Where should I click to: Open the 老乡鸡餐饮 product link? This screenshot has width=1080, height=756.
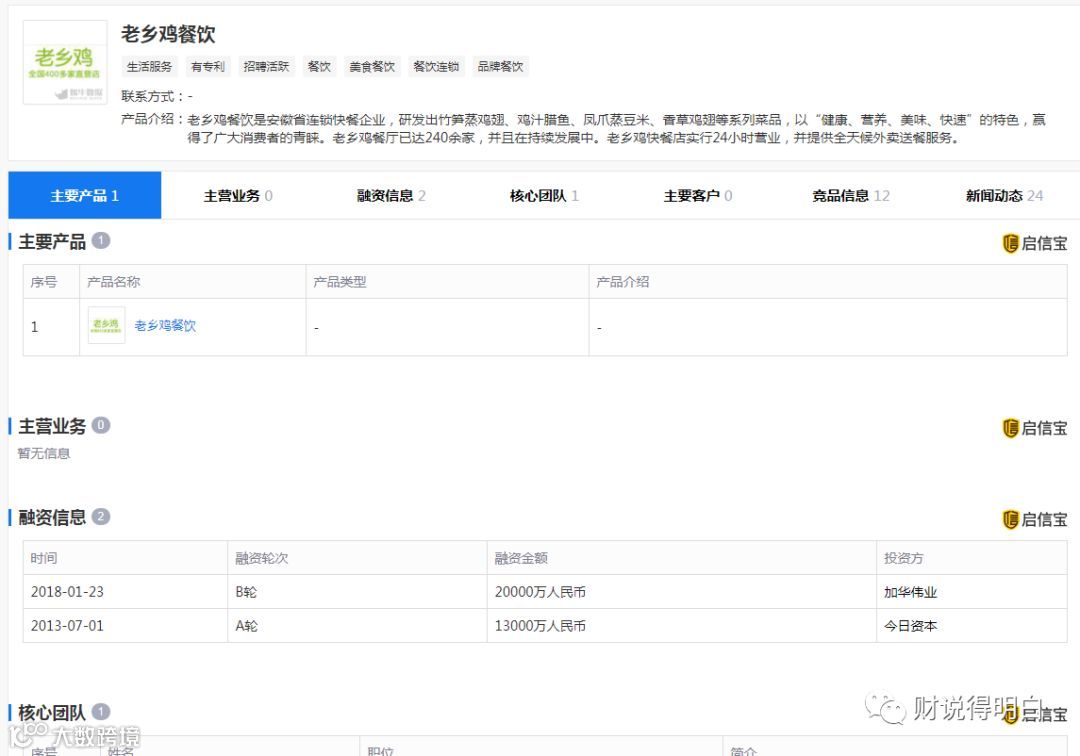pyautogui.click(x=165, y=326)
